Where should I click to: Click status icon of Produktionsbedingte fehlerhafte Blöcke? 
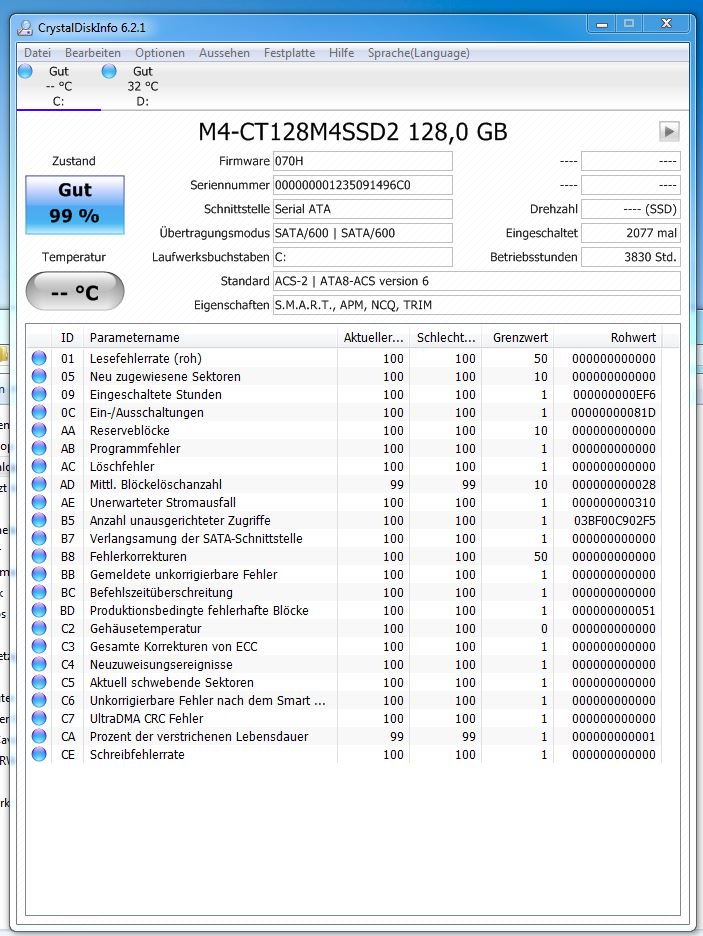pyautogui.click(x=39, y=610)
